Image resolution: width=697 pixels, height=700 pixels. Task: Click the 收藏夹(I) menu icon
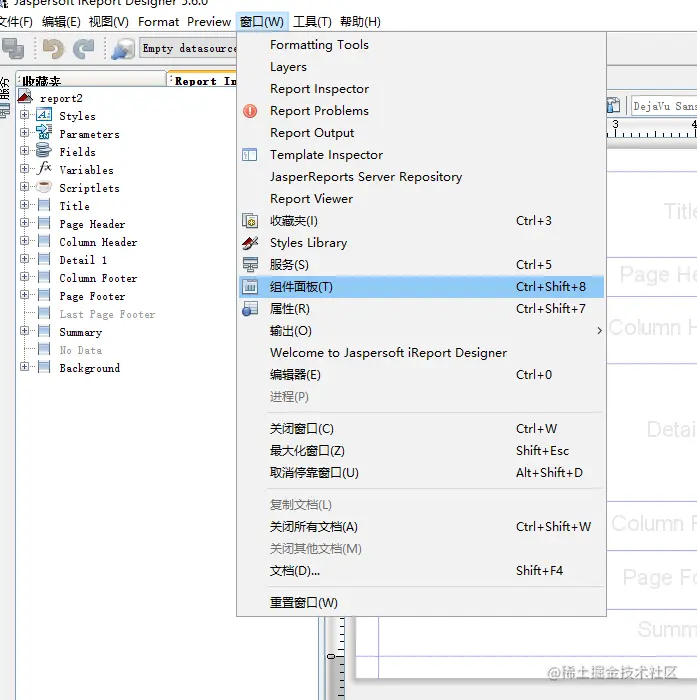[x=250, y=221]
